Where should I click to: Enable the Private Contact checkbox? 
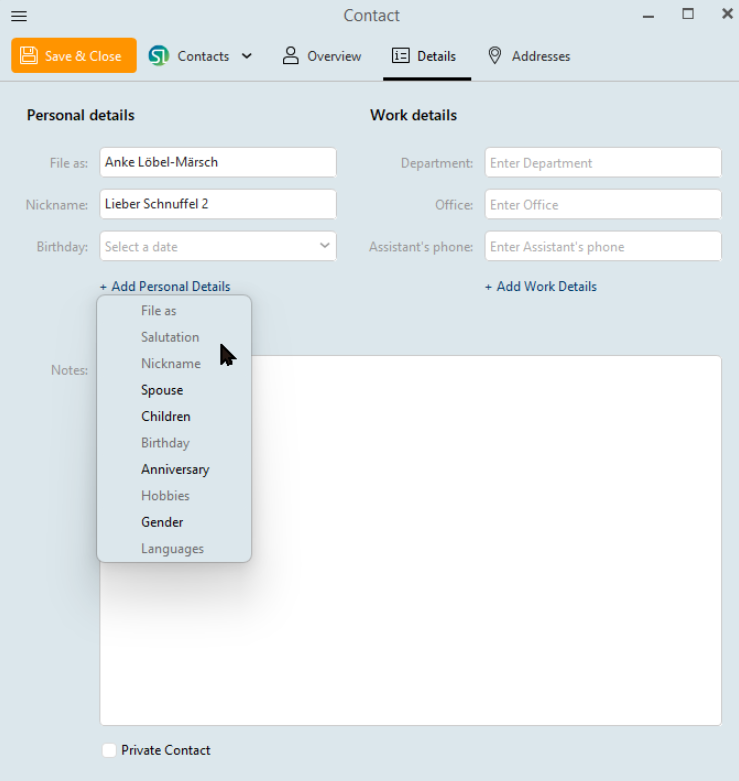108,750
